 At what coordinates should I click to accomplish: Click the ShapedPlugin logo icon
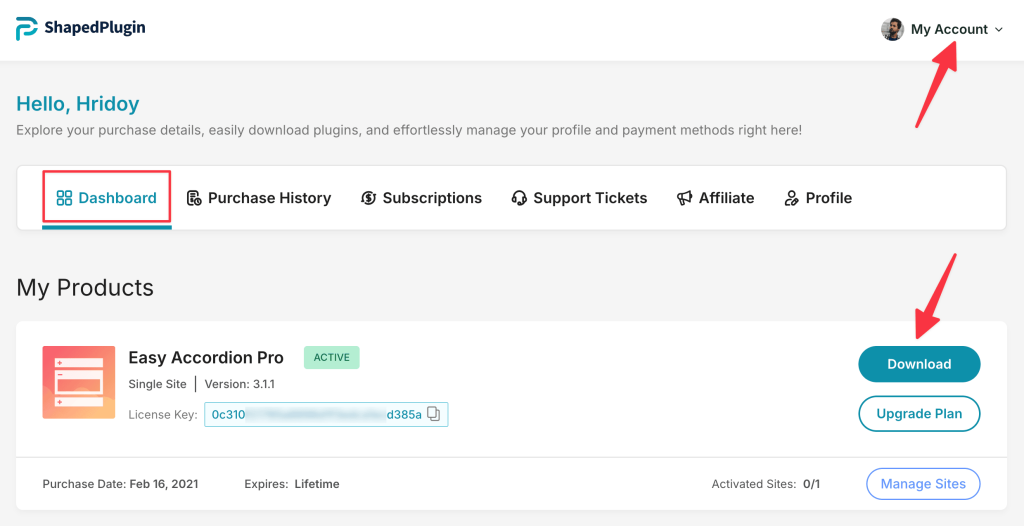pyautogui.click(x=27, y=29)
